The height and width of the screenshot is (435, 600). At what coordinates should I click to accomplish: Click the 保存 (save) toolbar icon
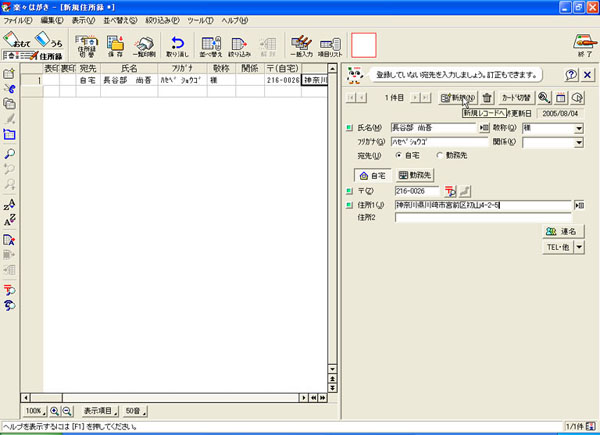[x=116, y=45]
